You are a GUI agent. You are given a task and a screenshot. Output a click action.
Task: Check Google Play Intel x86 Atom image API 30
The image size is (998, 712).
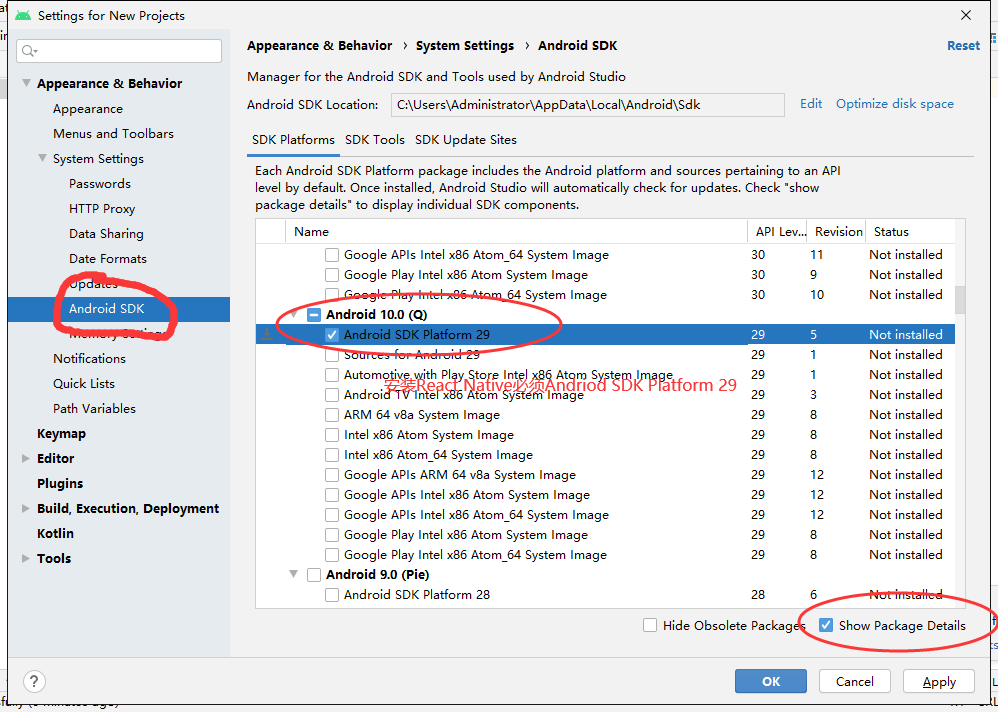332,275
